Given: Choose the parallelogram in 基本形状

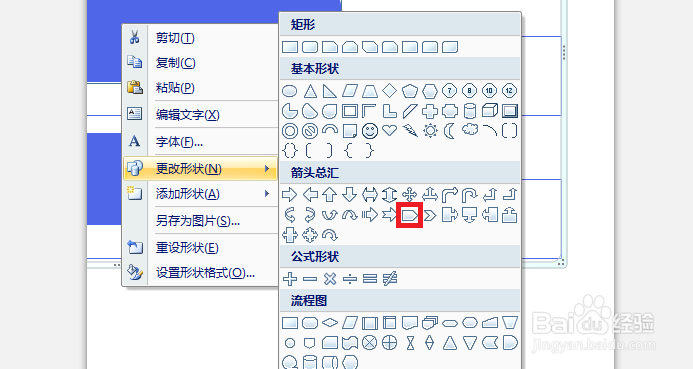Looking at the screenshot, I should click(350, 91).
